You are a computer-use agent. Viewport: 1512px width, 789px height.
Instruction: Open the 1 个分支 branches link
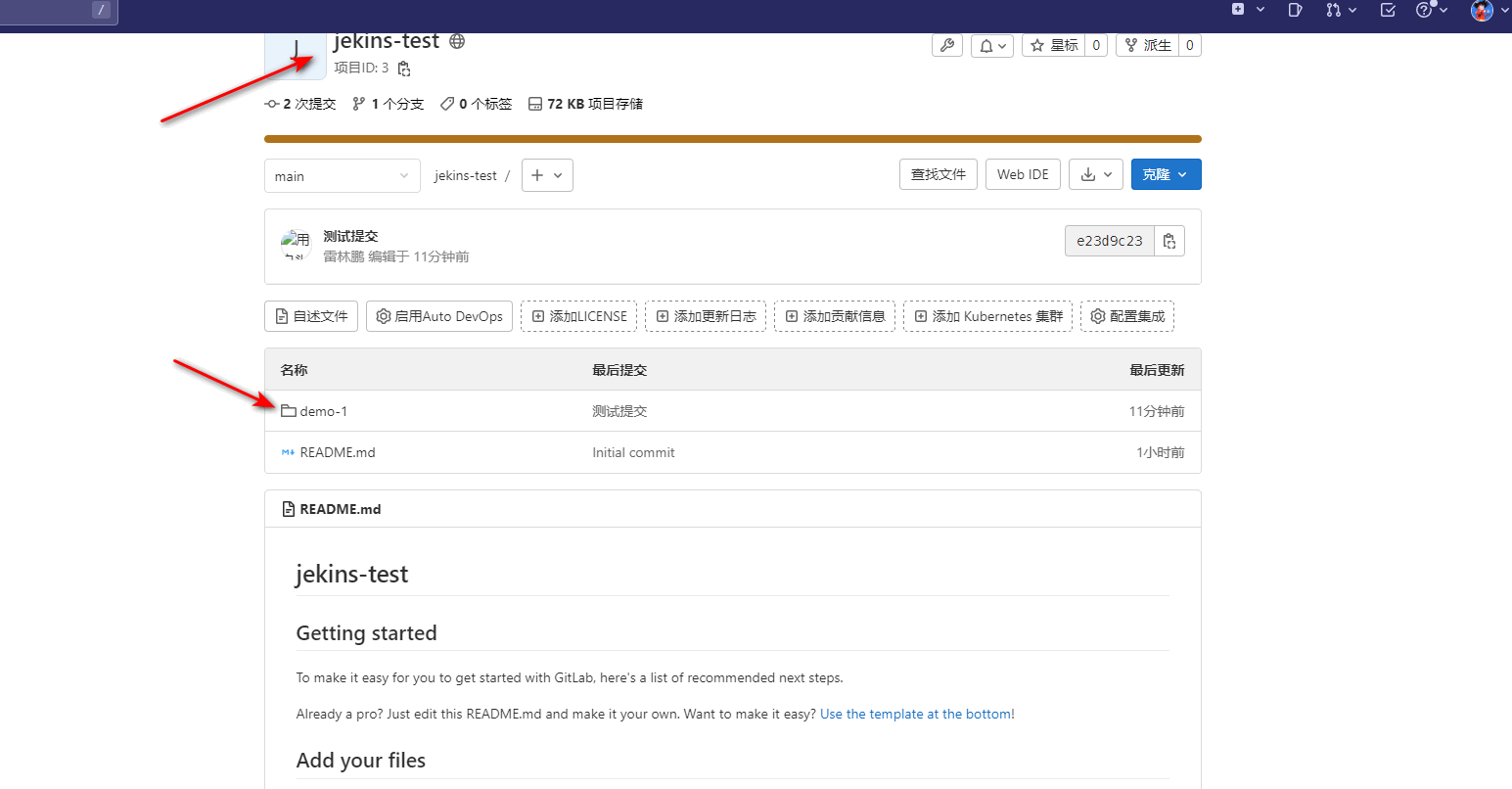point(389,104)
